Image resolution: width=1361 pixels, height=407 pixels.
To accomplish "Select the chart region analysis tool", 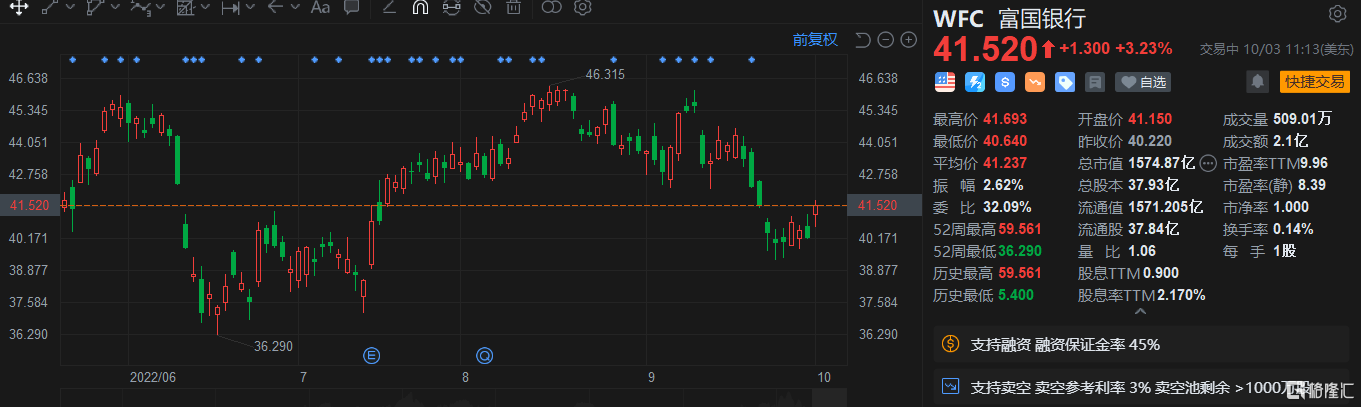I will tap(185, 8).
